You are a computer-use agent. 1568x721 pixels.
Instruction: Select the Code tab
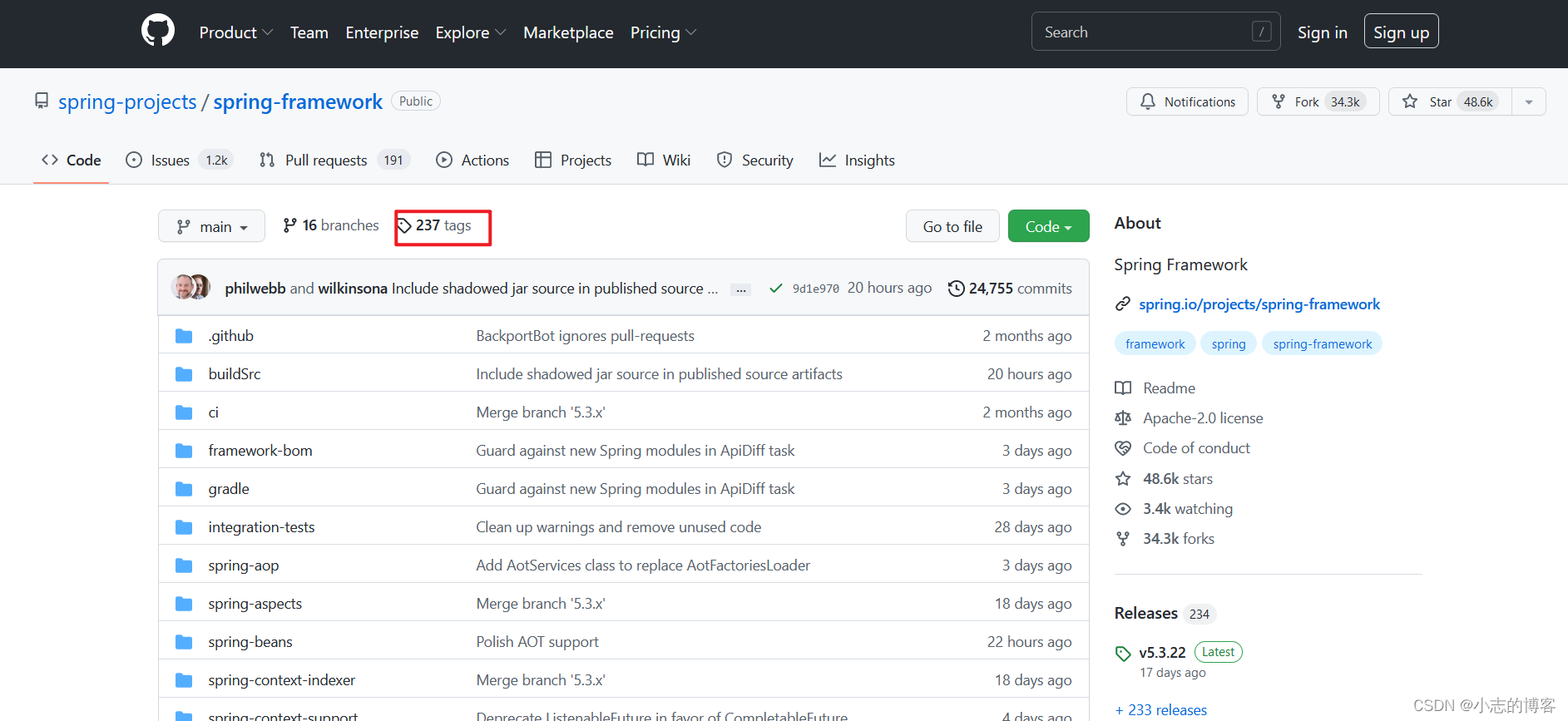[72, 160]
